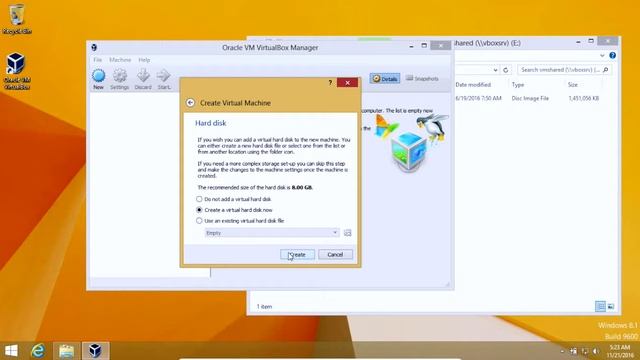Switch to VirtualBox taskbar icon
The image size is (640, 360).
click(x=95, y=351)
